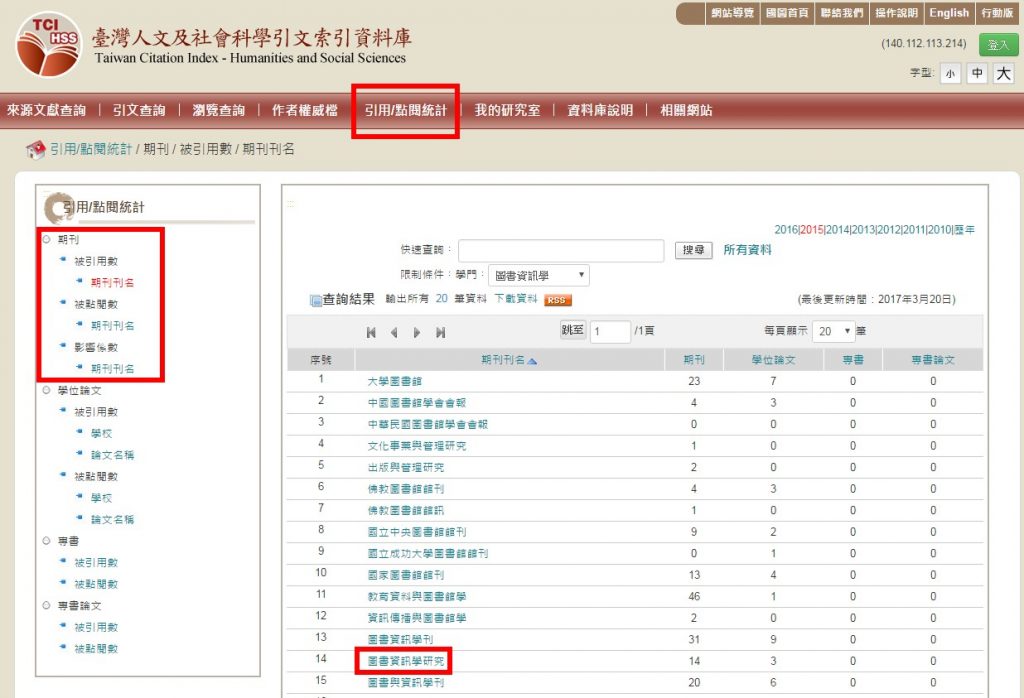Click the 聯絡我們 top link

tap(842, 13)
